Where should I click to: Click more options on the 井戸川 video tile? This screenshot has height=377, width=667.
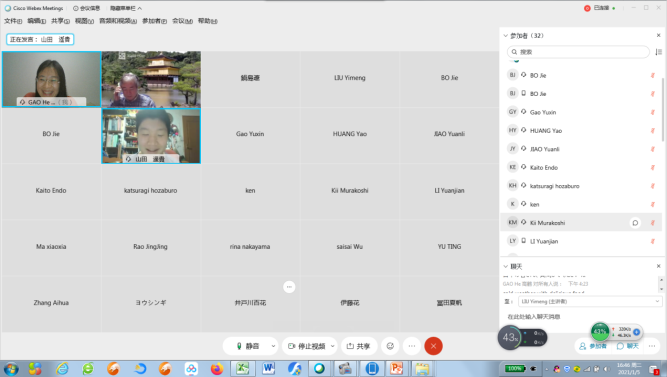tap(289, 287)
